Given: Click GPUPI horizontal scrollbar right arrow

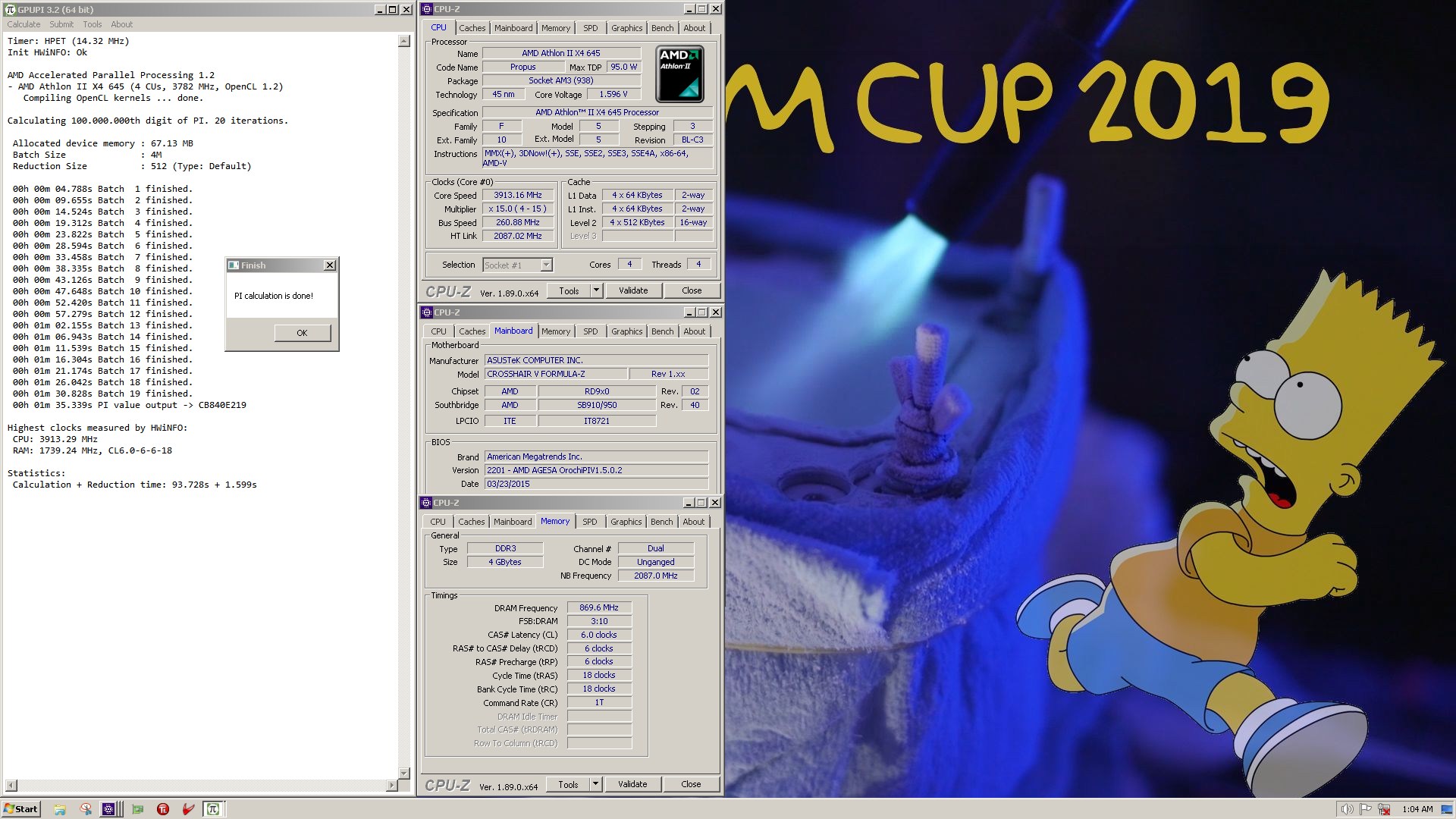Looking at the screenshot, I should 391,786.
